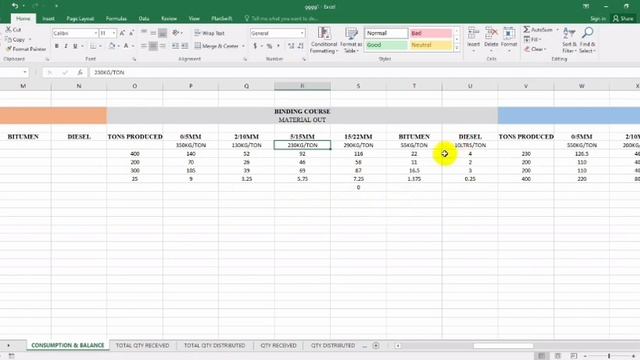Open Conditional Formatting menu
The width and height of the screenshot is (640, 360).
324,40
